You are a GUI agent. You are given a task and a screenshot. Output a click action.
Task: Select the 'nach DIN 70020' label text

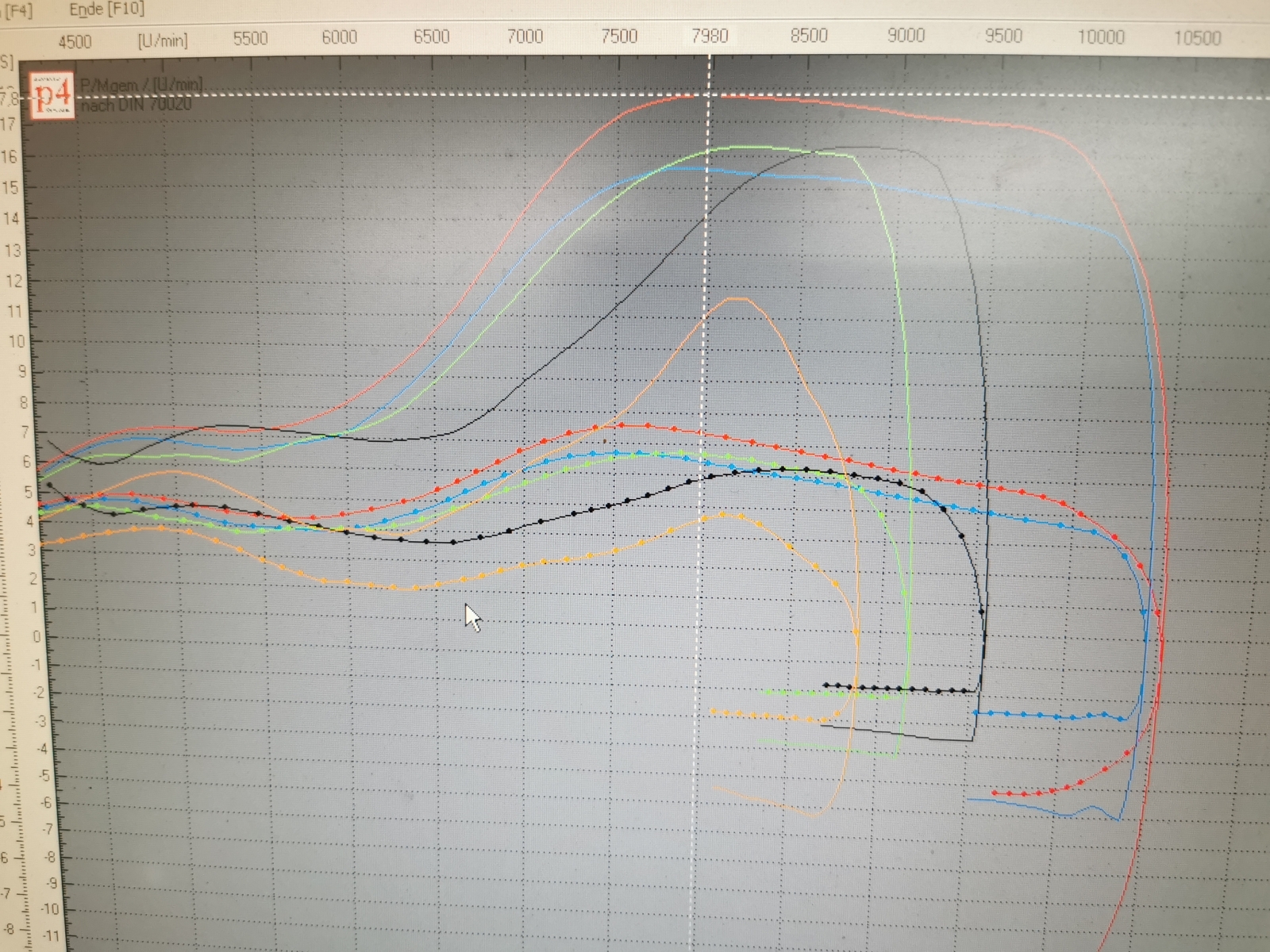(136, 104)
